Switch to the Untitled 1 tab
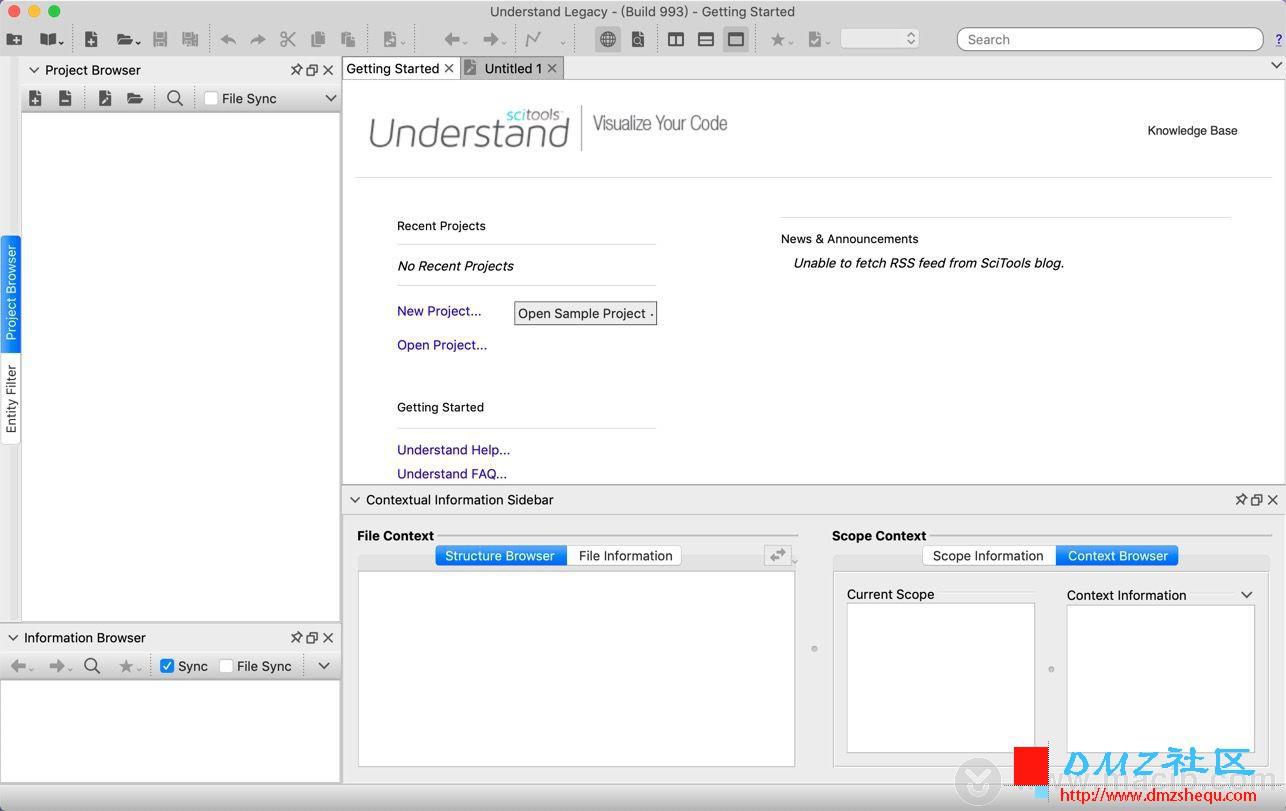Image resolution: width=1286 pixels, height=811 pixels. coord(513,69)
